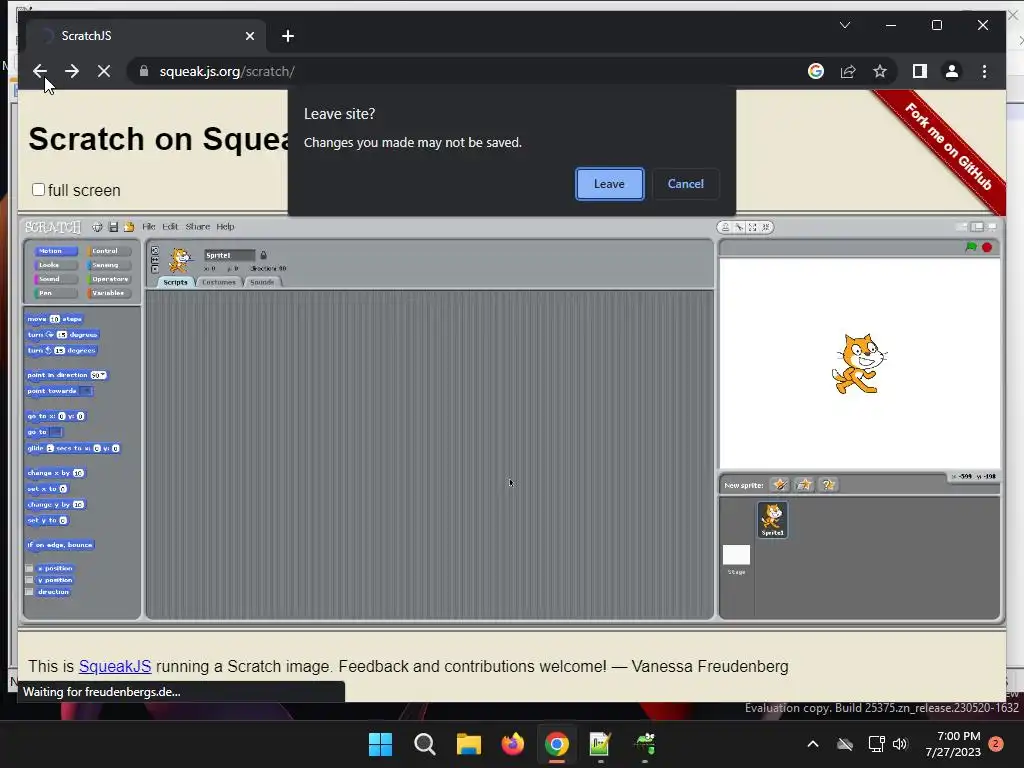The image size is (1024, 768).
Task: Select the Pen blocks category
Action: pos(56,293)
